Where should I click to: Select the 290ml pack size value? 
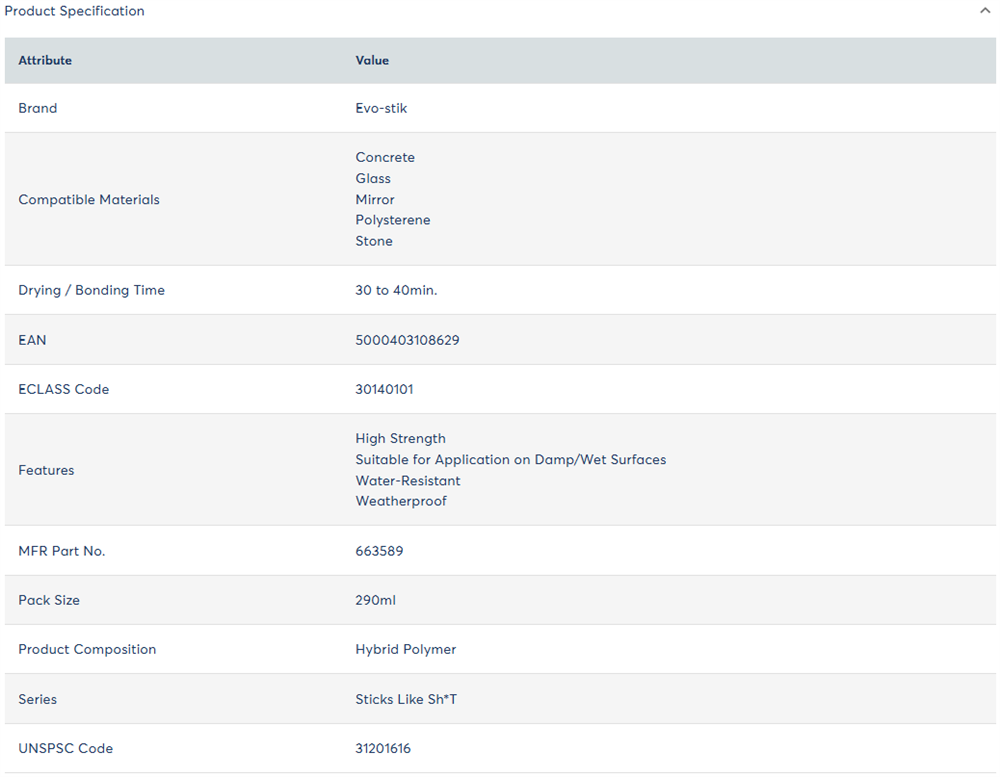point(375,600)
